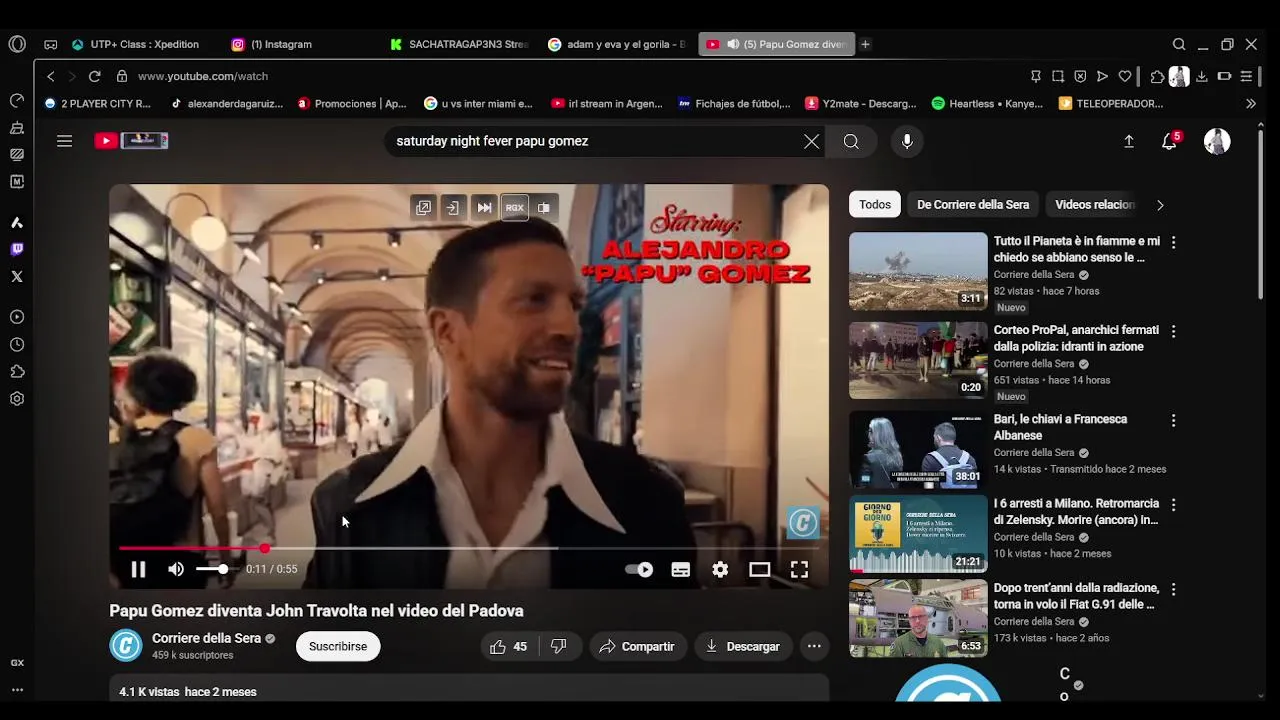
Task: Open YouTube hamburger guide menu
Action: point(64,141)
